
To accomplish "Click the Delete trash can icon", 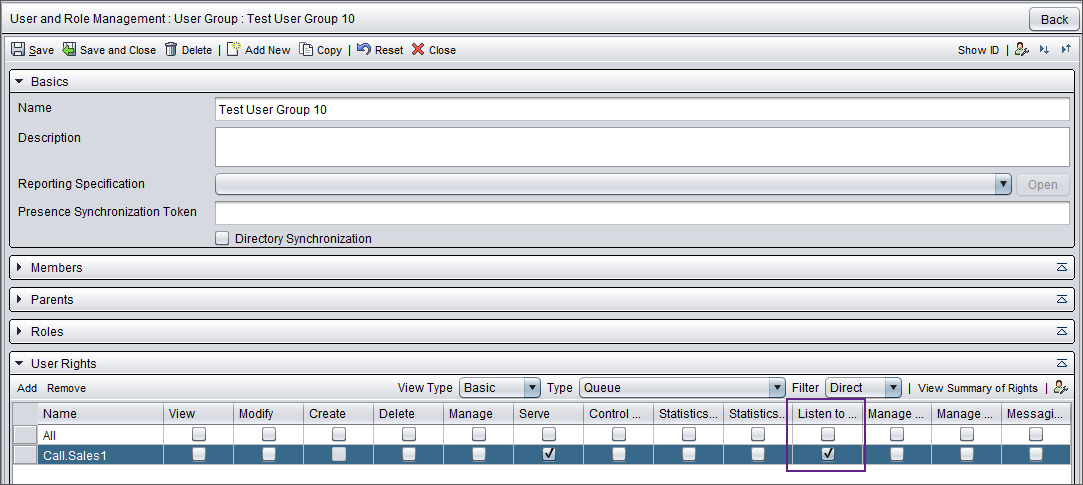I will pyautogui.click(x=171, y=50).
